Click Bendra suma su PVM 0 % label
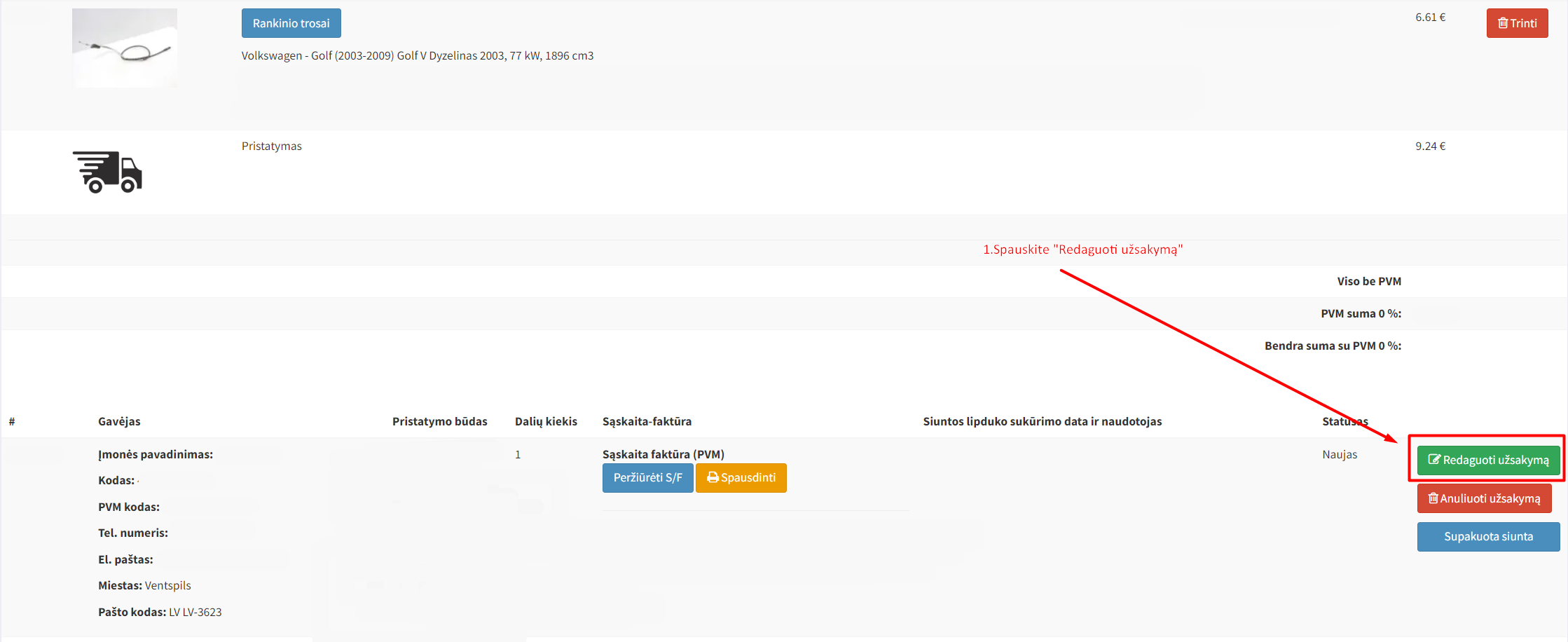Image resolution: width=1568 pixels, height=642 pixels. (1333, 346)
